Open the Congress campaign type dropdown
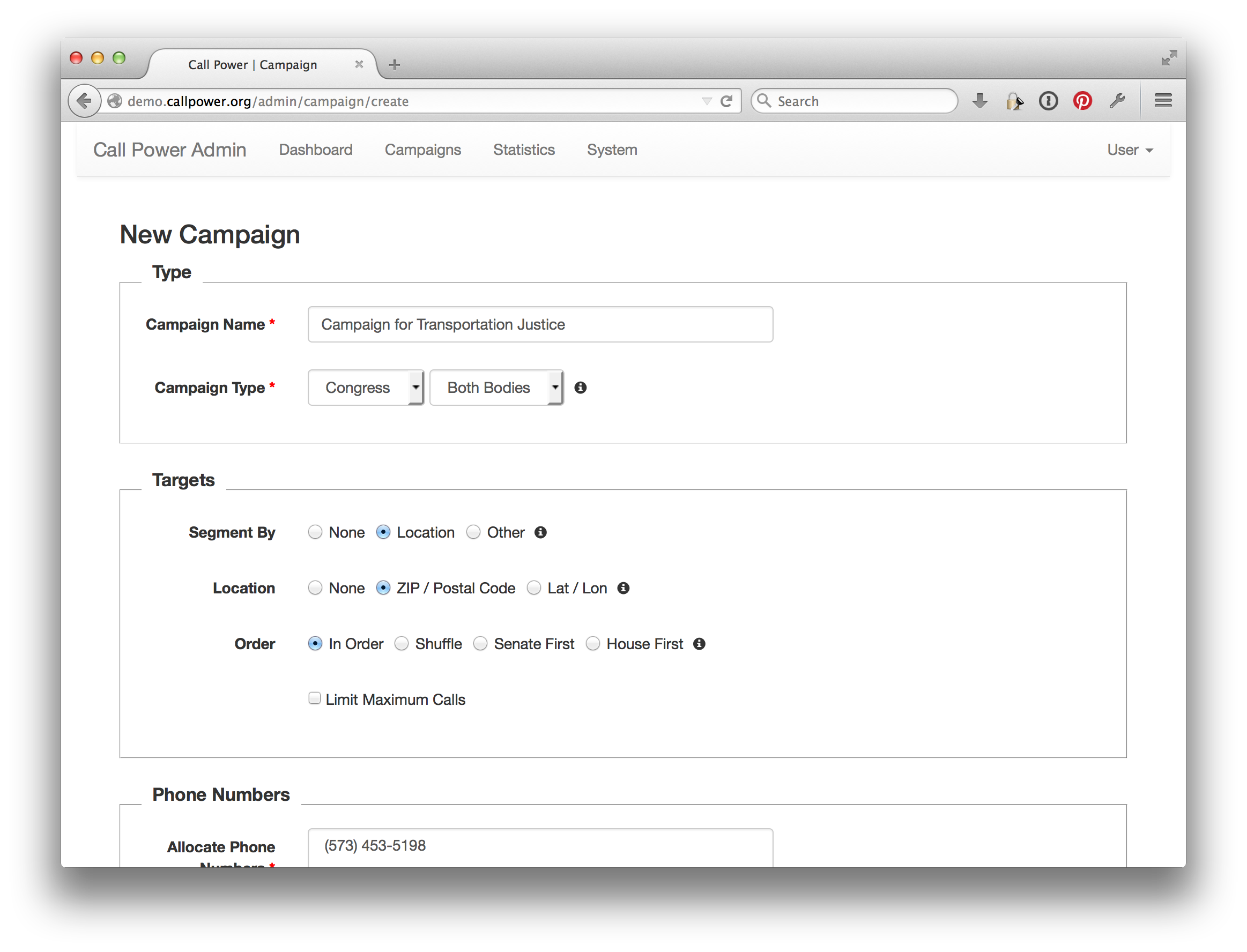 366,388
